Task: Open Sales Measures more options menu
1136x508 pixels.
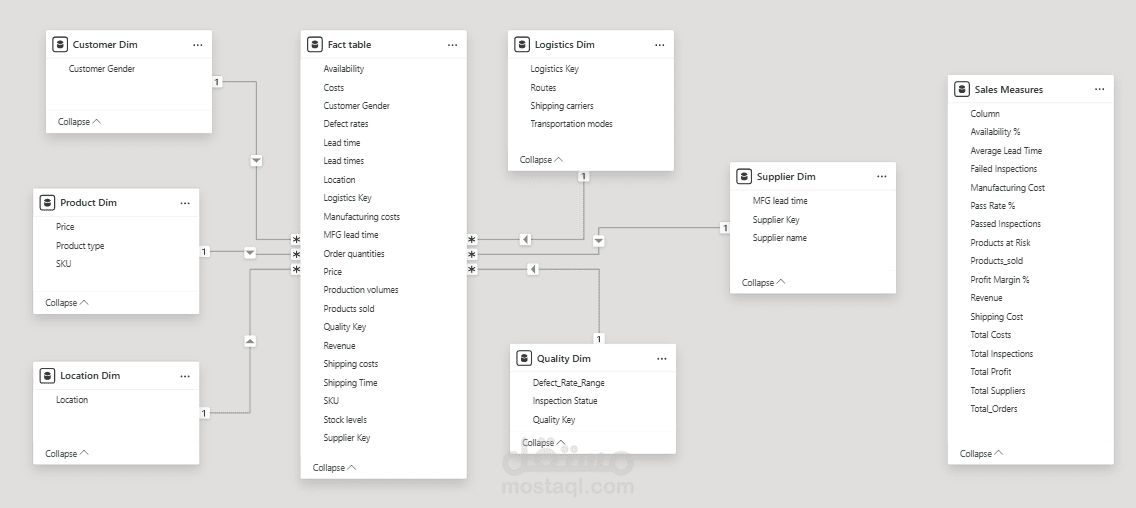Action: point(1100,90)
